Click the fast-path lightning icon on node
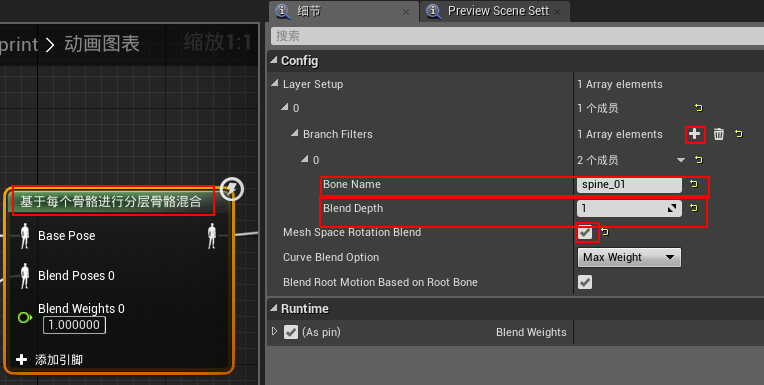Viewport: 764px width, 385px height. (231, 189)
